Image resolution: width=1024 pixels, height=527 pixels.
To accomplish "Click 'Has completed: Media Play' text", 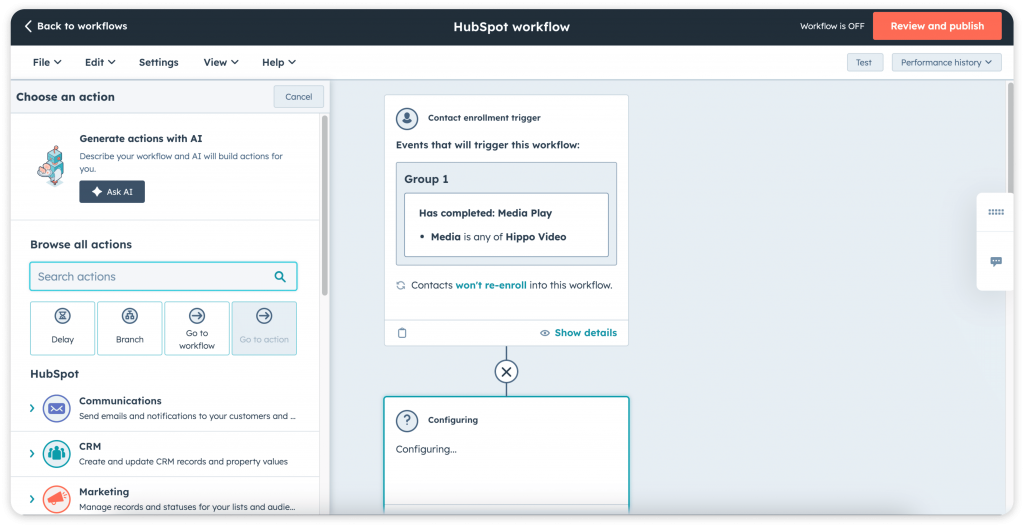I will point(485,213).
